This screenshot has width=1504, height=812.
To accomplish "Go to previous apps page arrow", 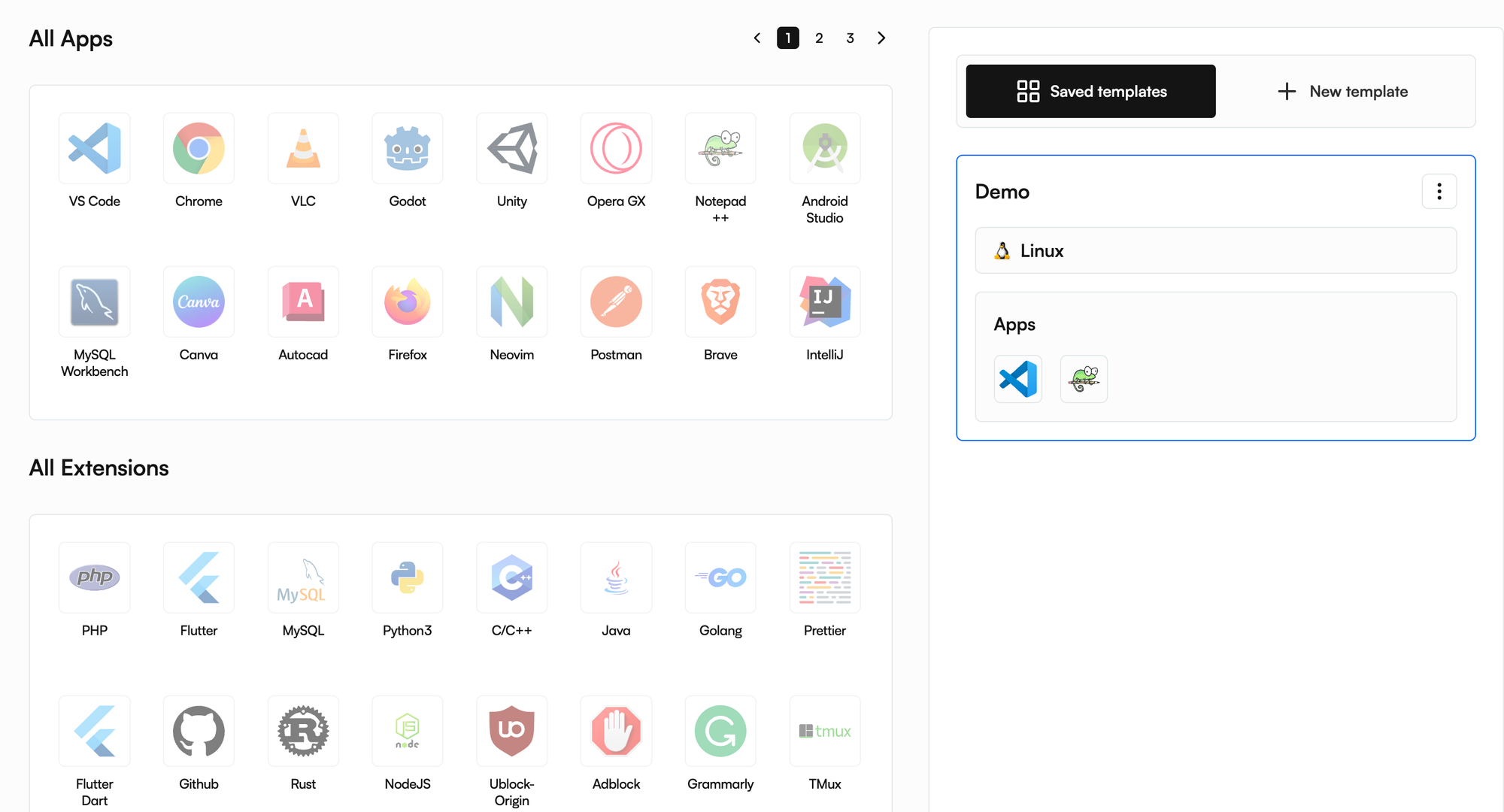I will coord(757,38).
